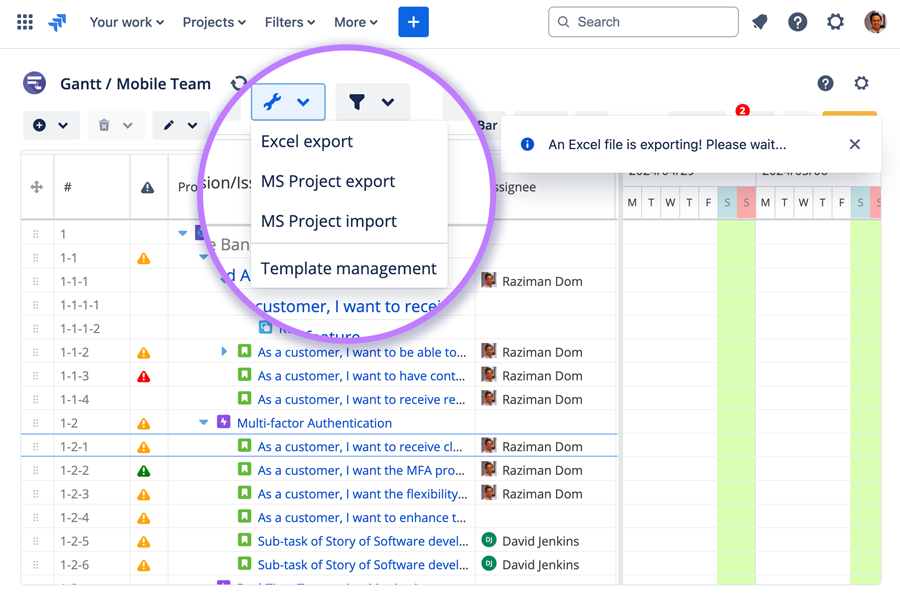Expand row 1-1-2 tree arrow
The image size is (900, 595).
tap(224, 351)
